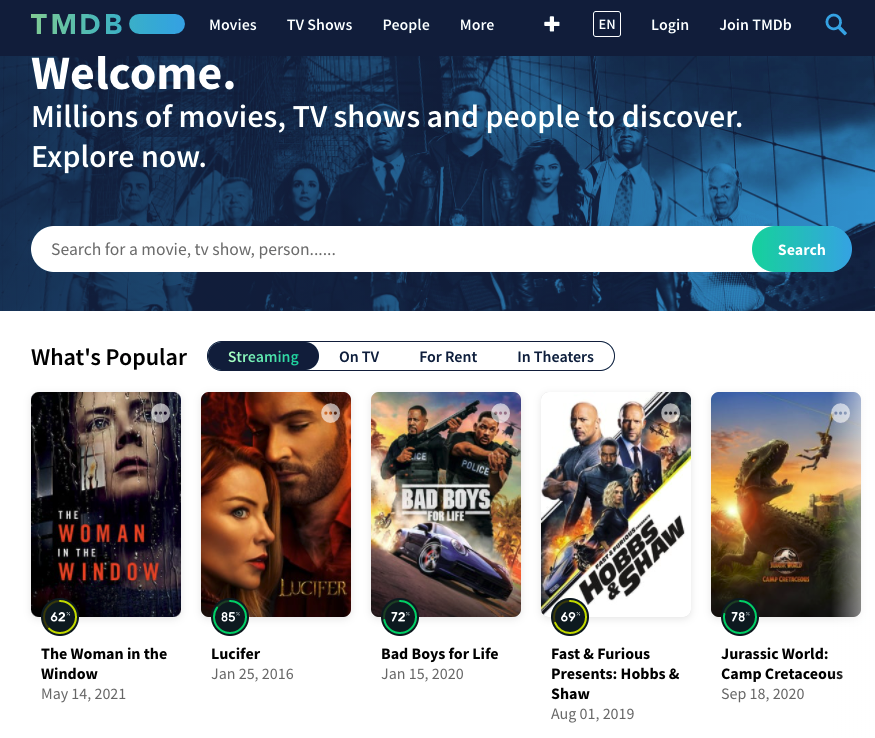Switch popular list to On TV
Screen dimensions: 875x738
pos(359,357)
